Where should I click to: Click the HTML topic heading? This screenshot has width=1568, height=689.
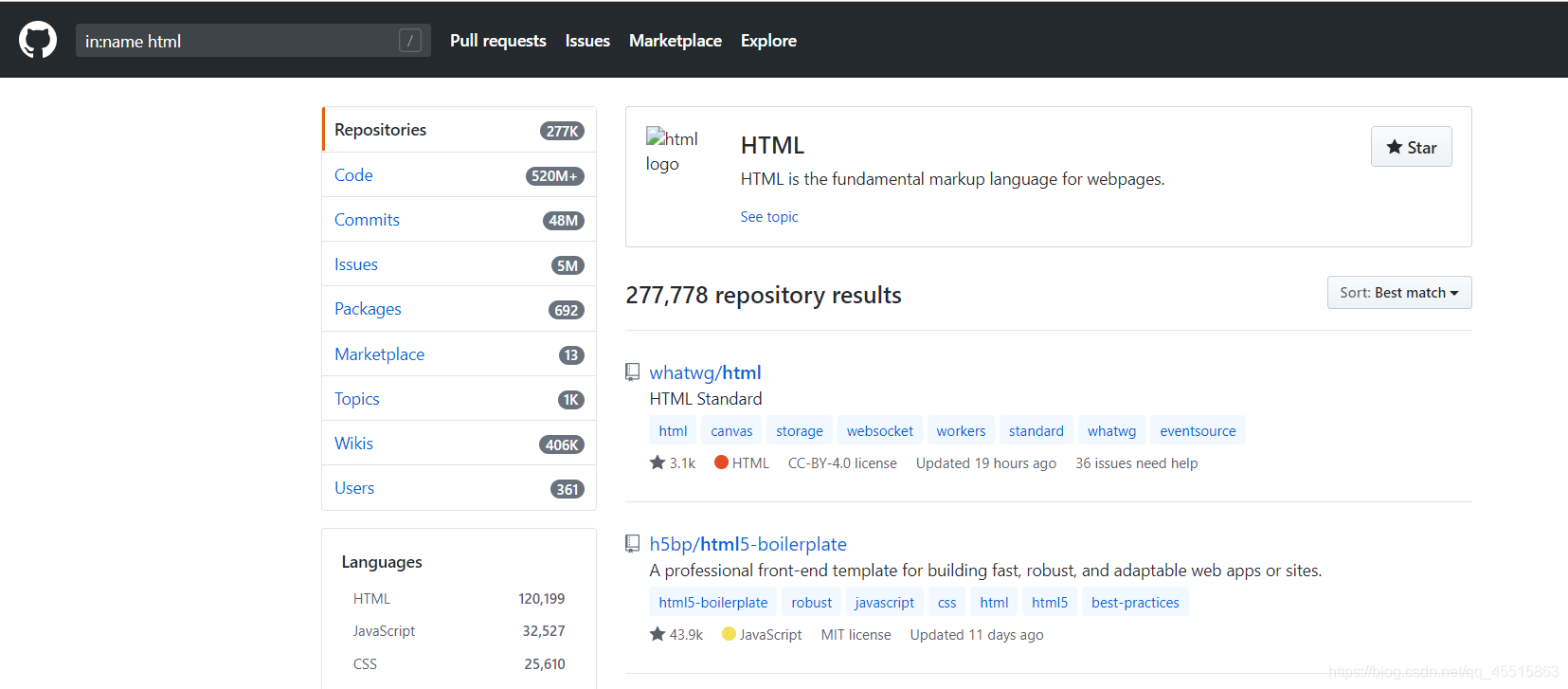[x=772, y=145]
